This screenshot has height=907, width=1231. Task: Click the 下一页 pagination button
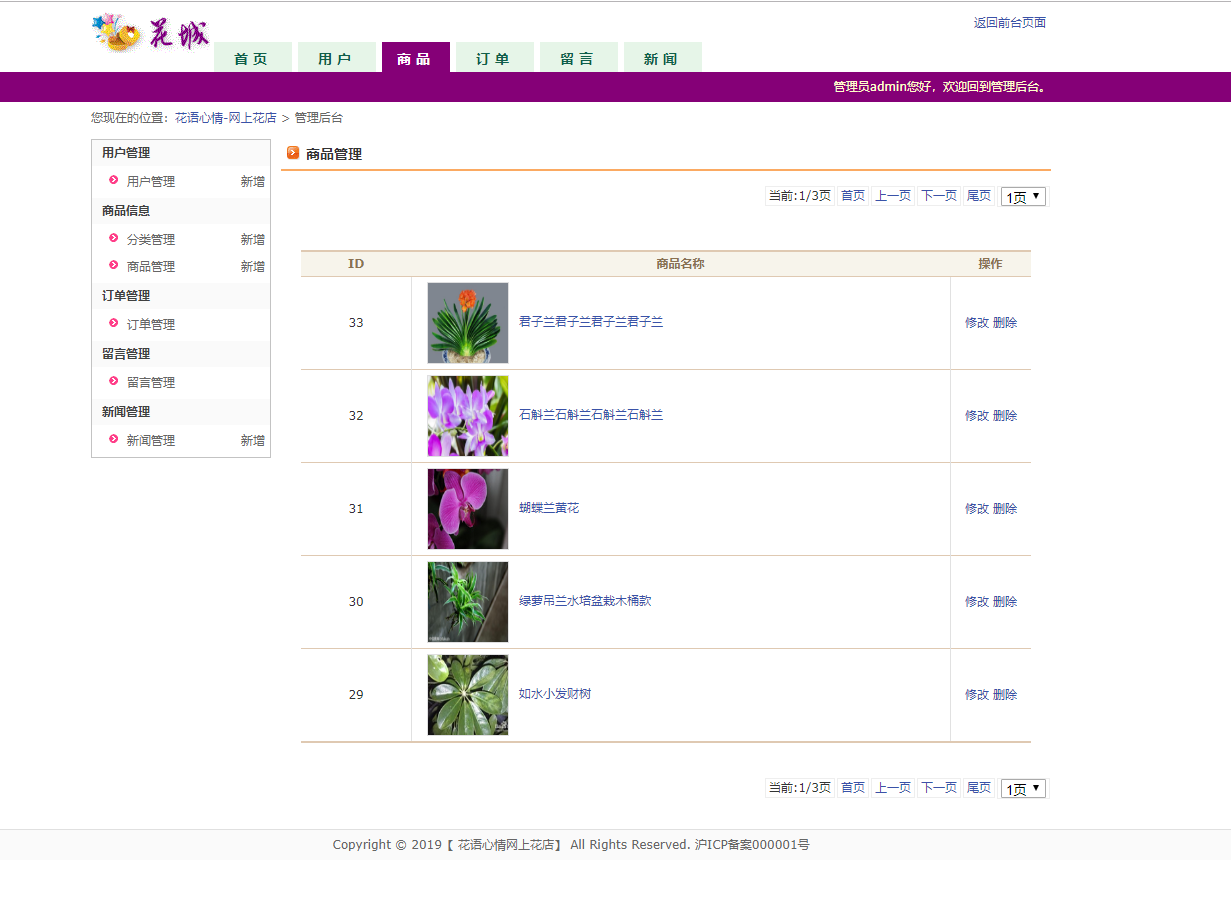click(x=938, y=196)
